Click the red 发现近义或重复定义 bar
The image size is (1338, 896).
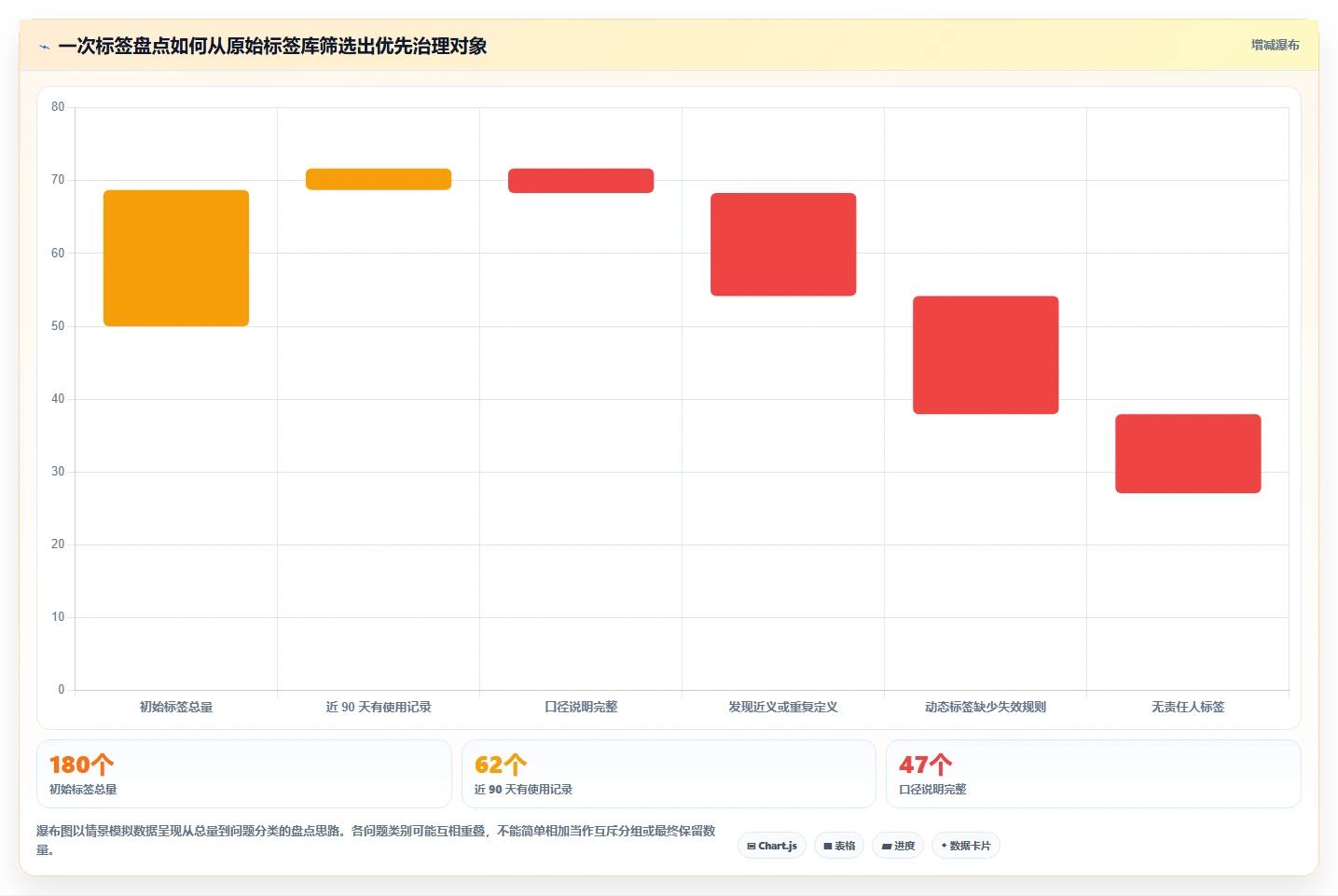click(x=783, y=244)
